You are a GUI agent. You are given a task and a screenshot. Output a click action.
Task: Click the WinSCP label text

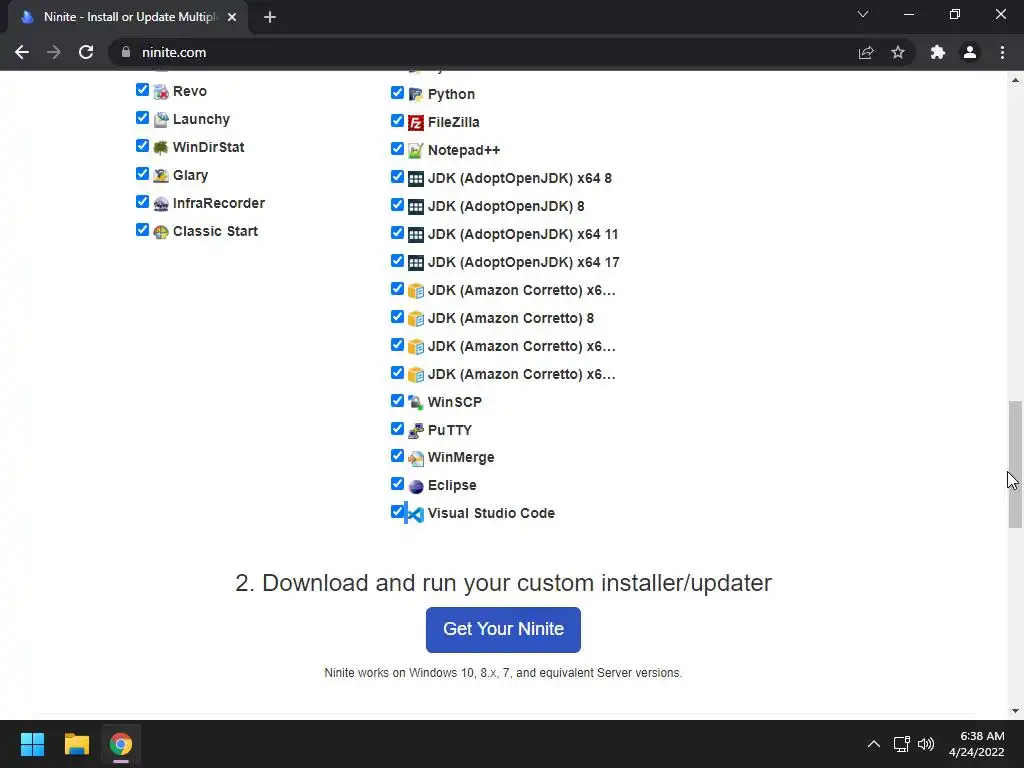(455, 402)
